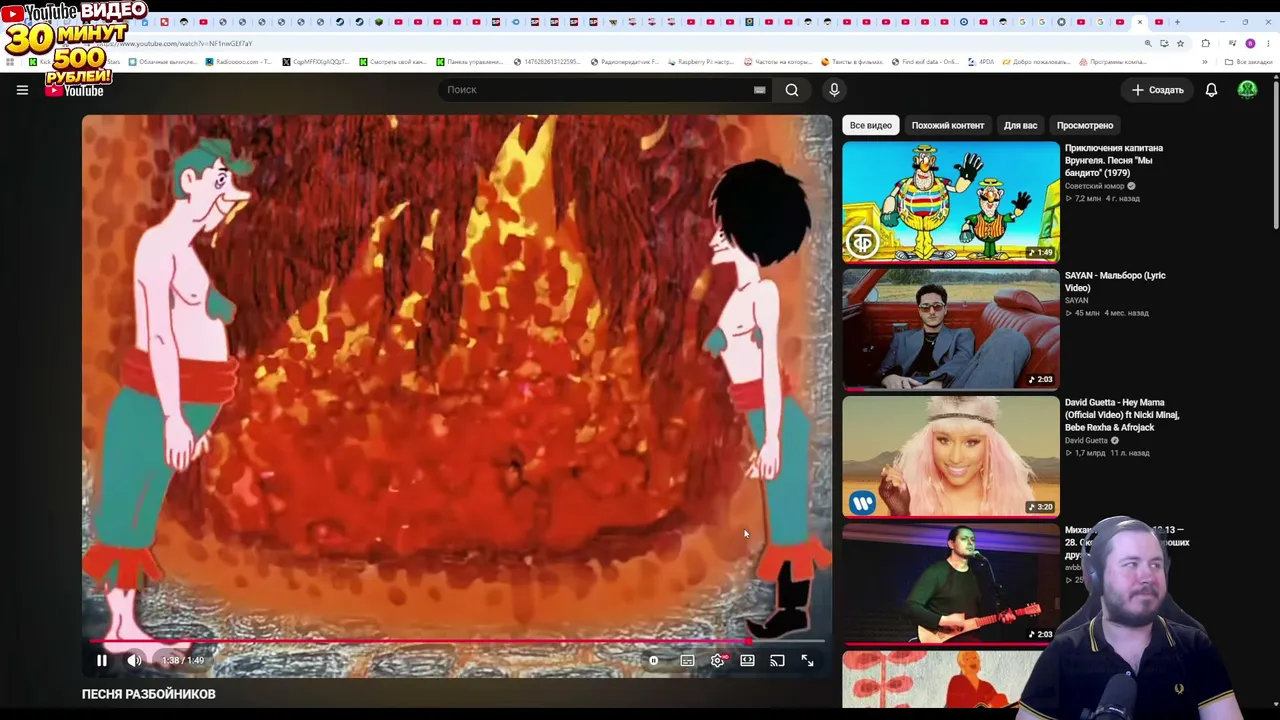Open the guitarist video thumbnail marked 2:03
The height and width of the screenshot is (720, 1280).
pyautogui.click(x=950, y=582)
